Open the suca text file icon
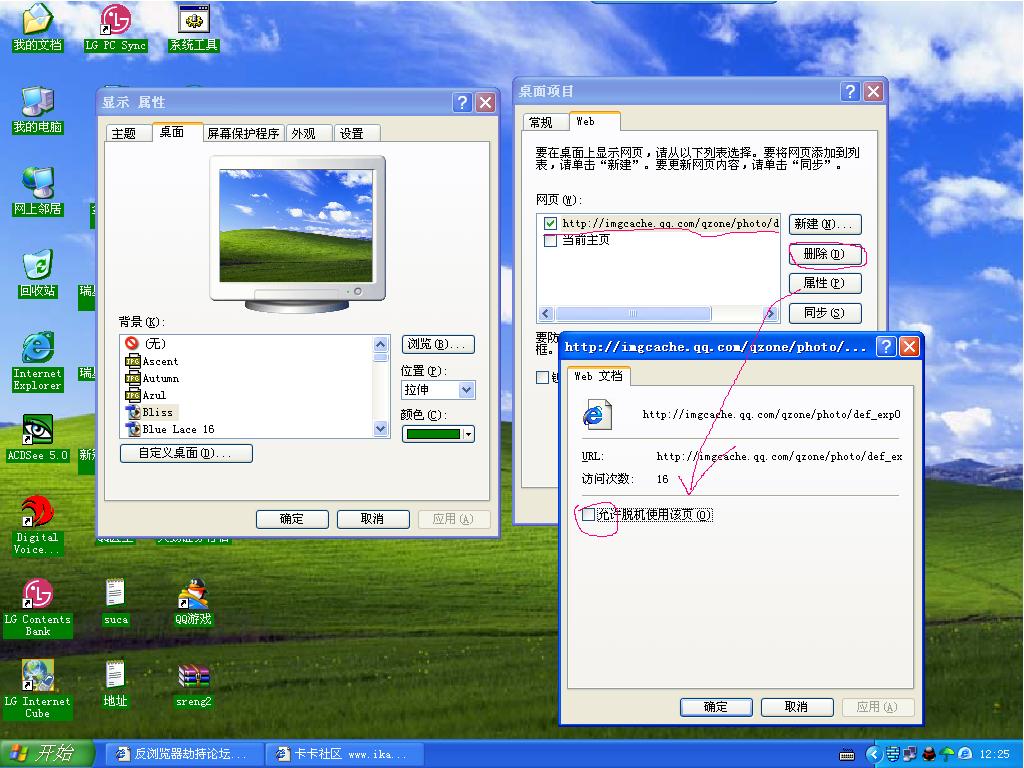 (x=116, y=601)
